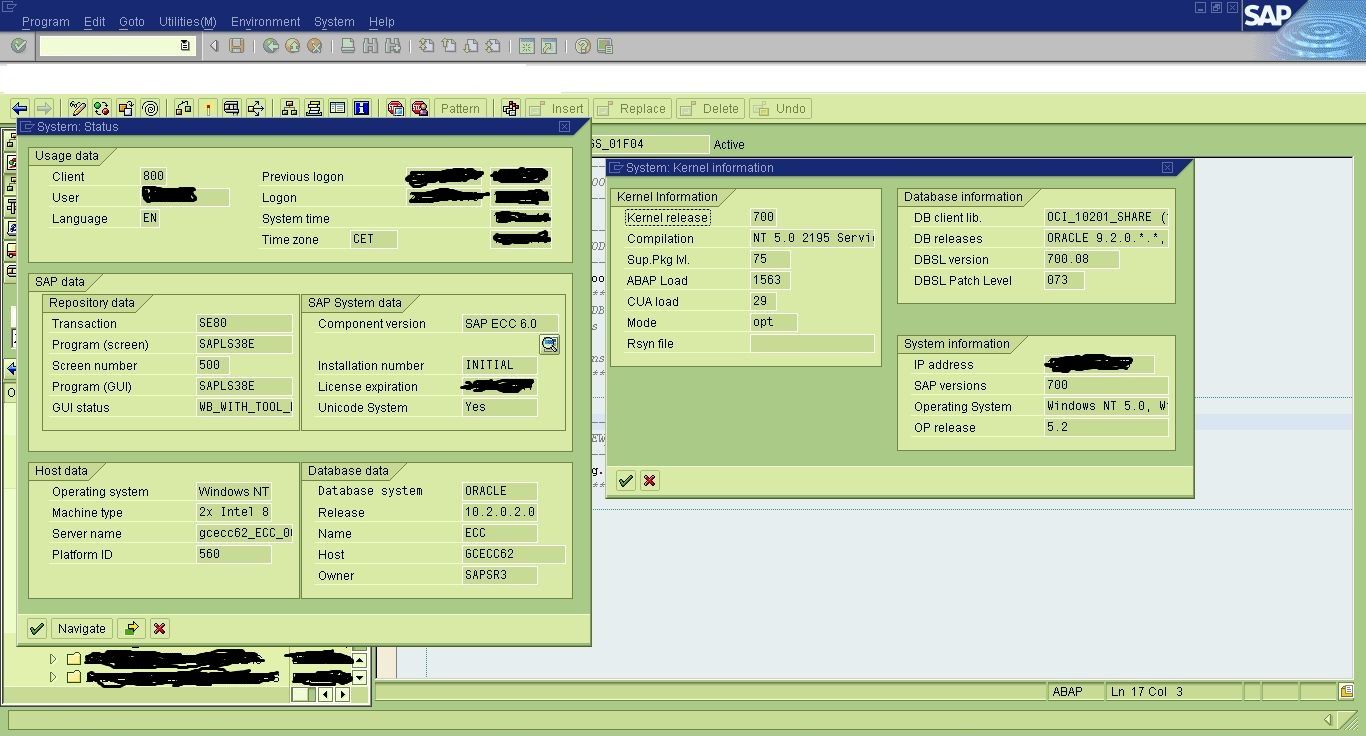Click the Print icon in the standard toolbar

[348, 46]
